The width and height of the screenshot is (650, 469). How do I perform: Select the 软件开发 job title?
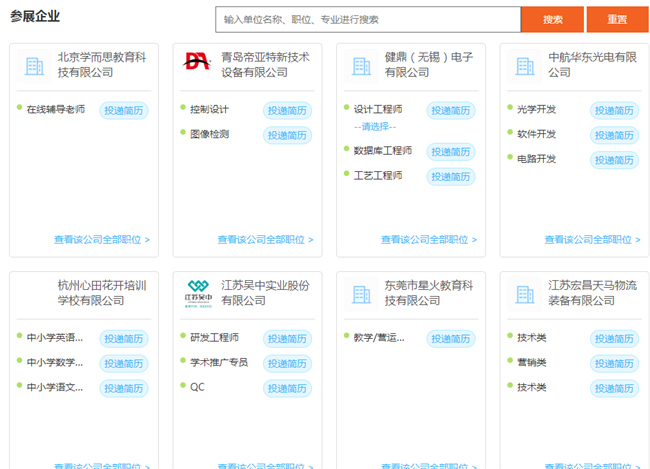(536, 134)
